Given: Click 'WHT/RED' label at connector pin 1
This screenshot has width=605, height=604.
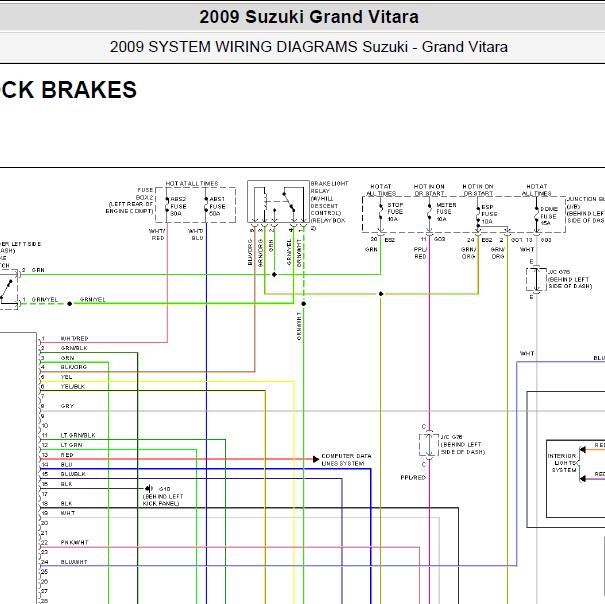Looking at the screenshot, I should click(x=74, y=338).
